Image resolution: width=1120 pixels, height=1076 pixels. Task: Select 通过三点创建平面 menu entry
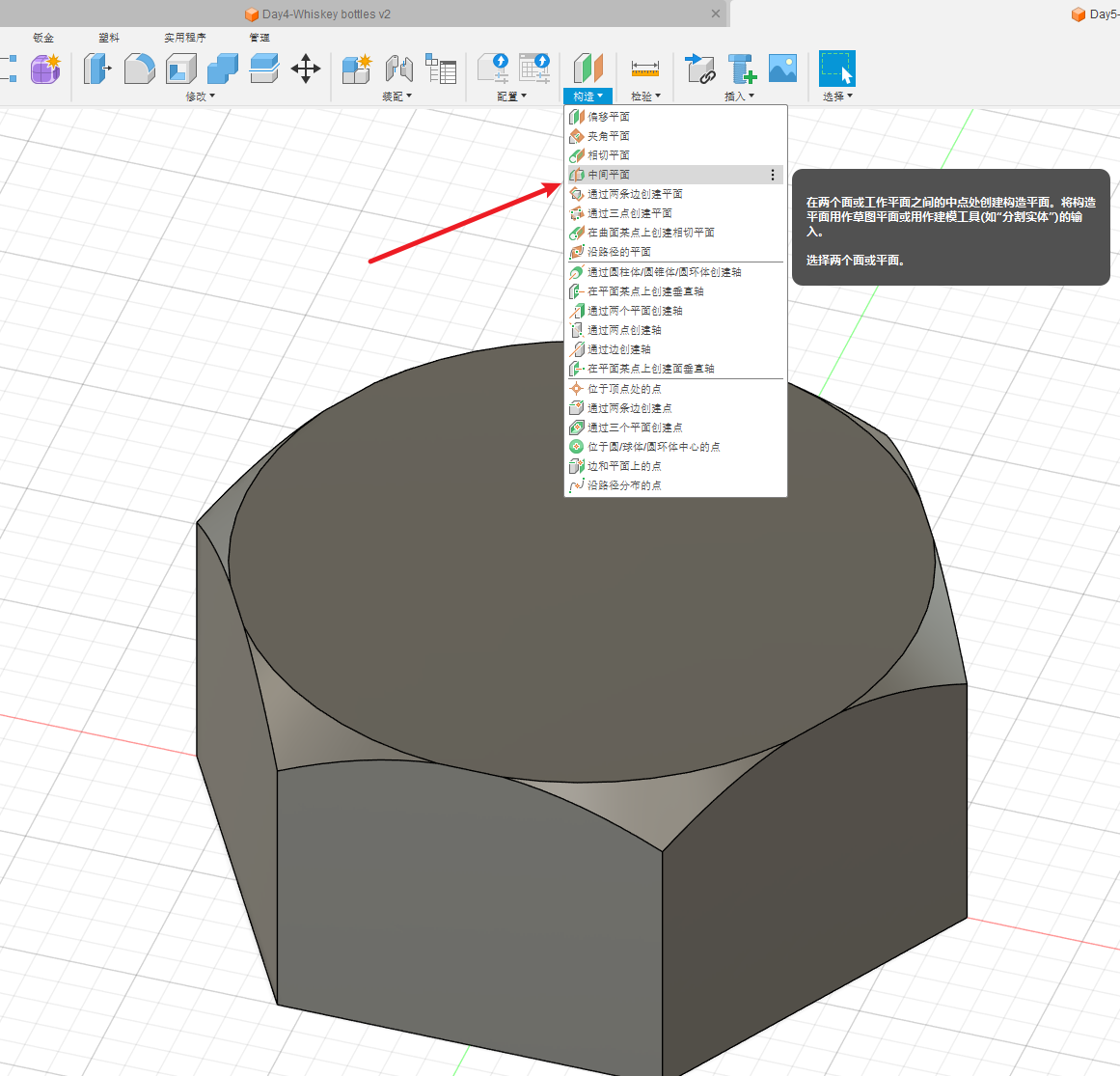[630, 213]
